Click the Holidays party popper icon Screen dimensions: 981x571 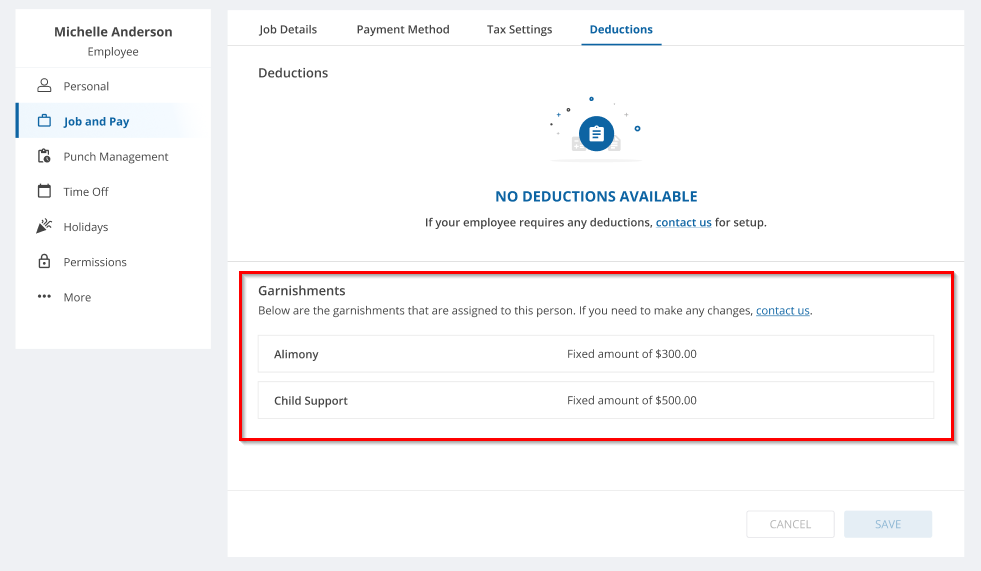[44, 226]
